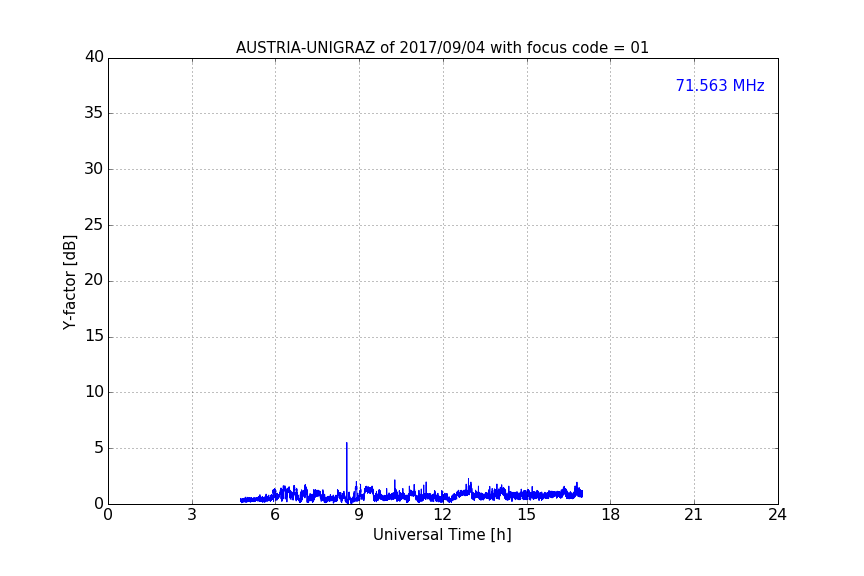Click the plot title 'AUSTRIA-UNIGRAZ of 2017/09/04'

[x=360, y=48]
